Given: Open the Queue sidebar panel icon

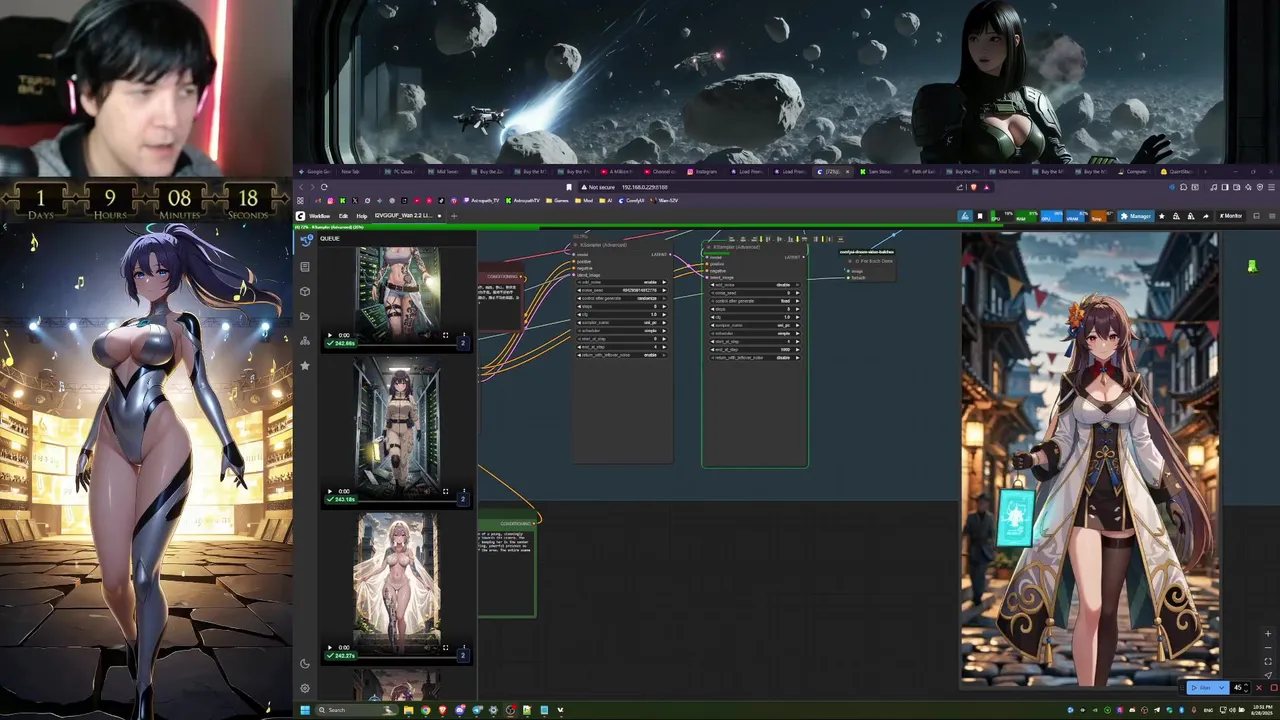Looking at the screenshot, I should [x=306, y=240].
